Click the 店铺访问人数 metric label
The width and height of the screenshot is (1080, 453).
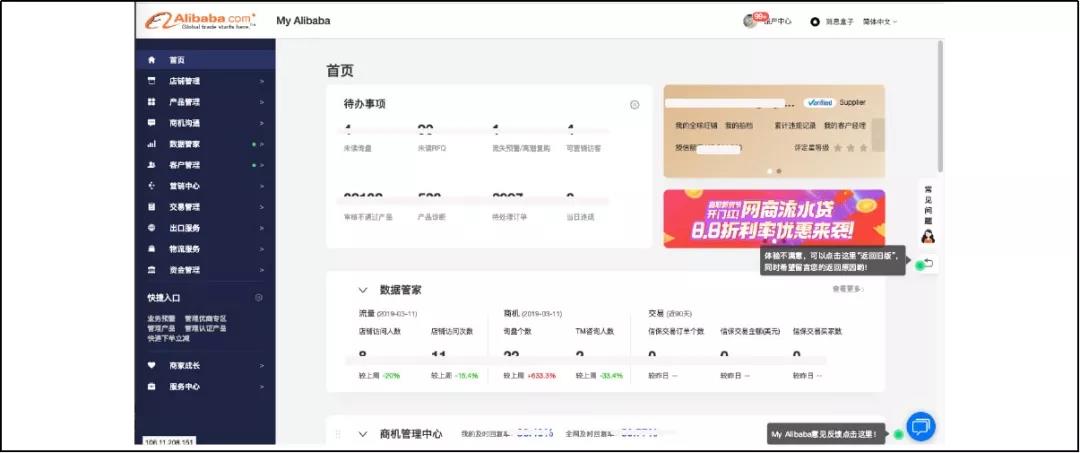pos(380,331)
